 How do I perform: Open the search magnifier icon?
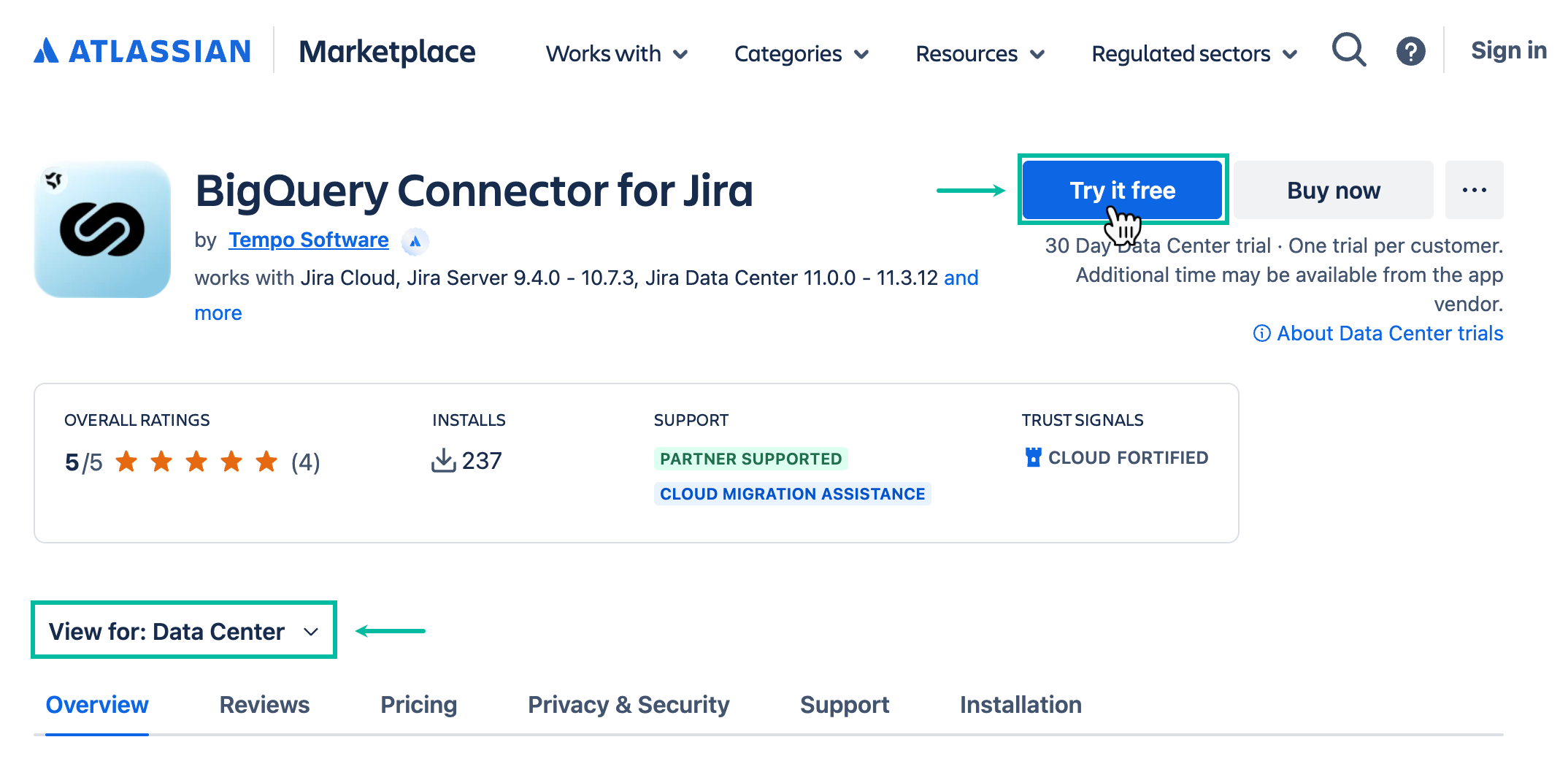click(1348, 50)
